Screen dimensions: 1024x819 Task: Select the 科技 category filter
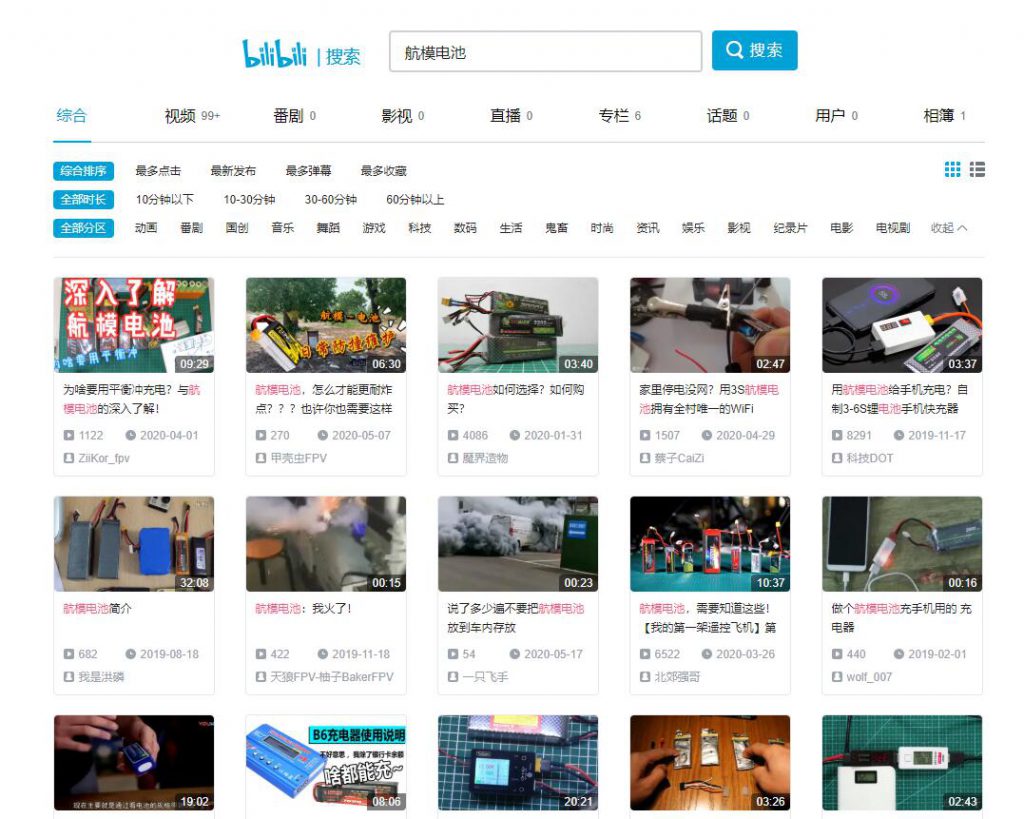[418, 227]
